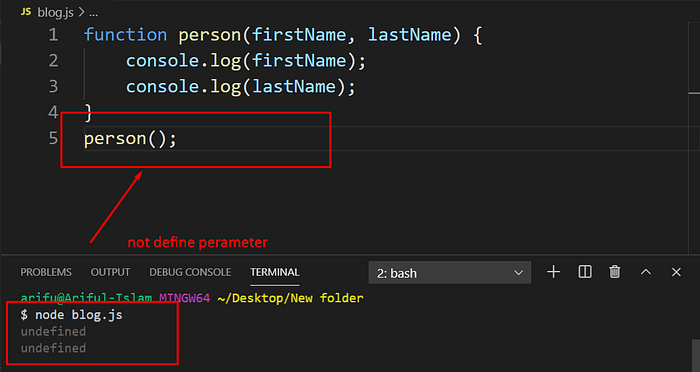The image size is (700, 372).
Task: Switch to the PROBLEMS tab
Action: [x=46, y=272]
